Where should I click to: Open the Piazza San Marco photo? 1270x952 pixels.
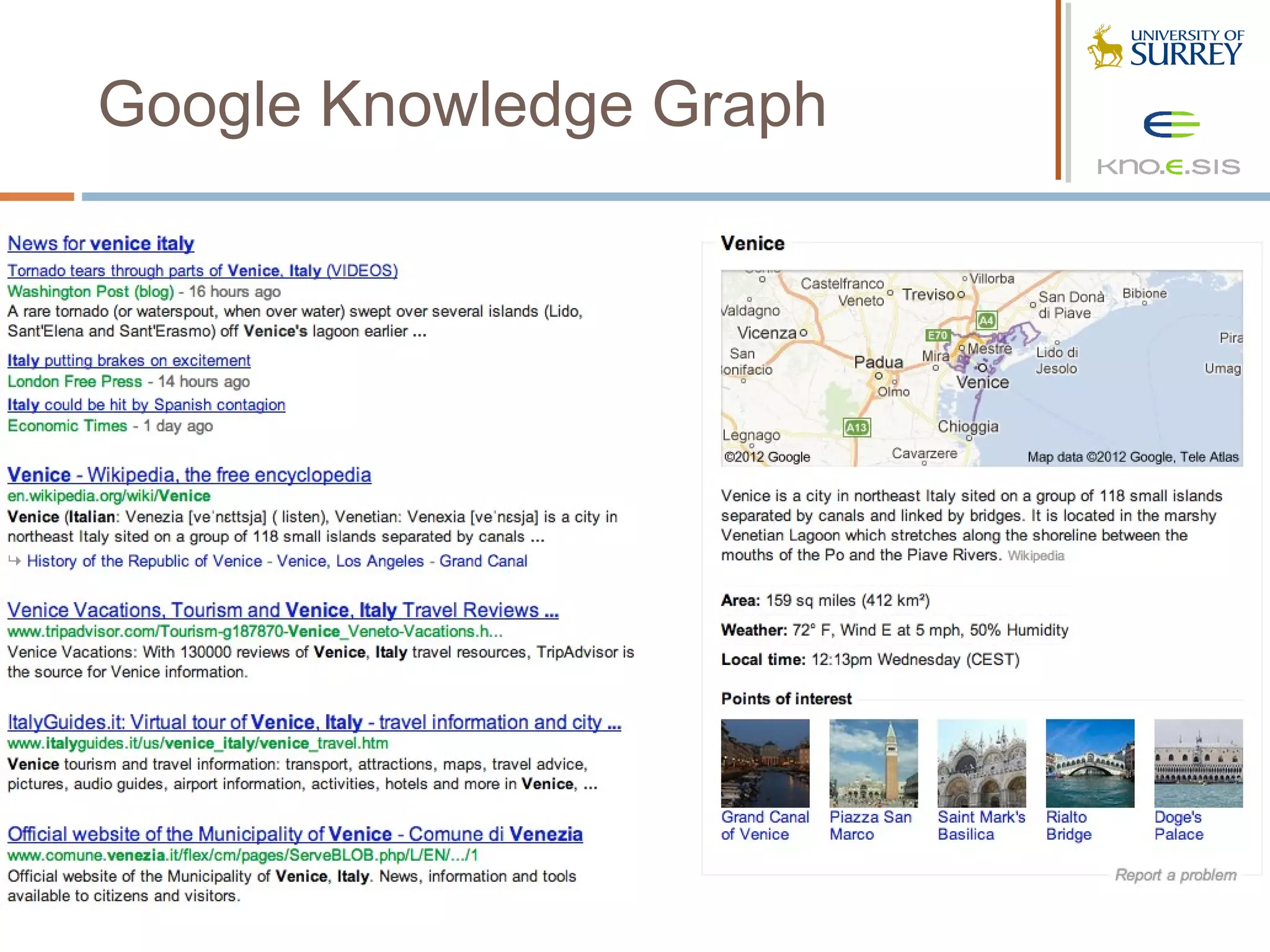(873, 763)
